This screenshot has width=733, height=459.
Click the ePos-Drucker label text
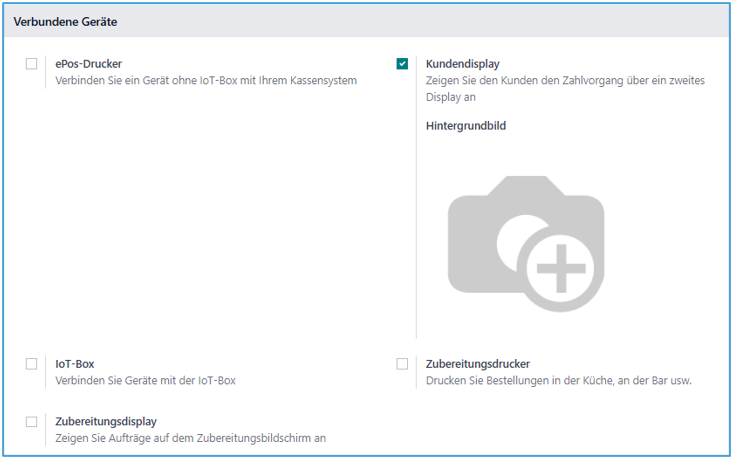tap(88, 64)
